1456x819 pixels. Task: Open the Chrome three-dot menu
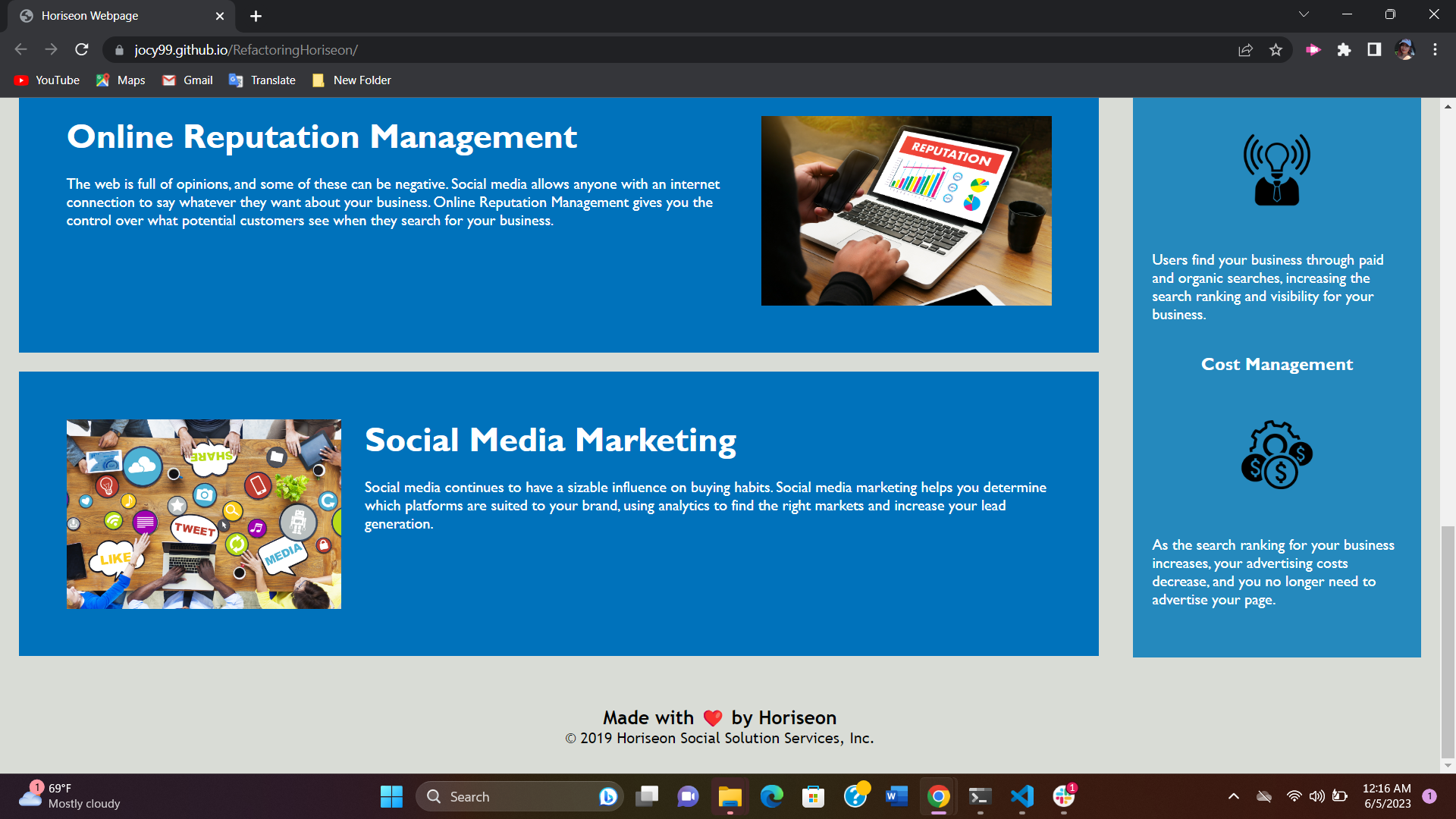click(x=1435, y=50)
